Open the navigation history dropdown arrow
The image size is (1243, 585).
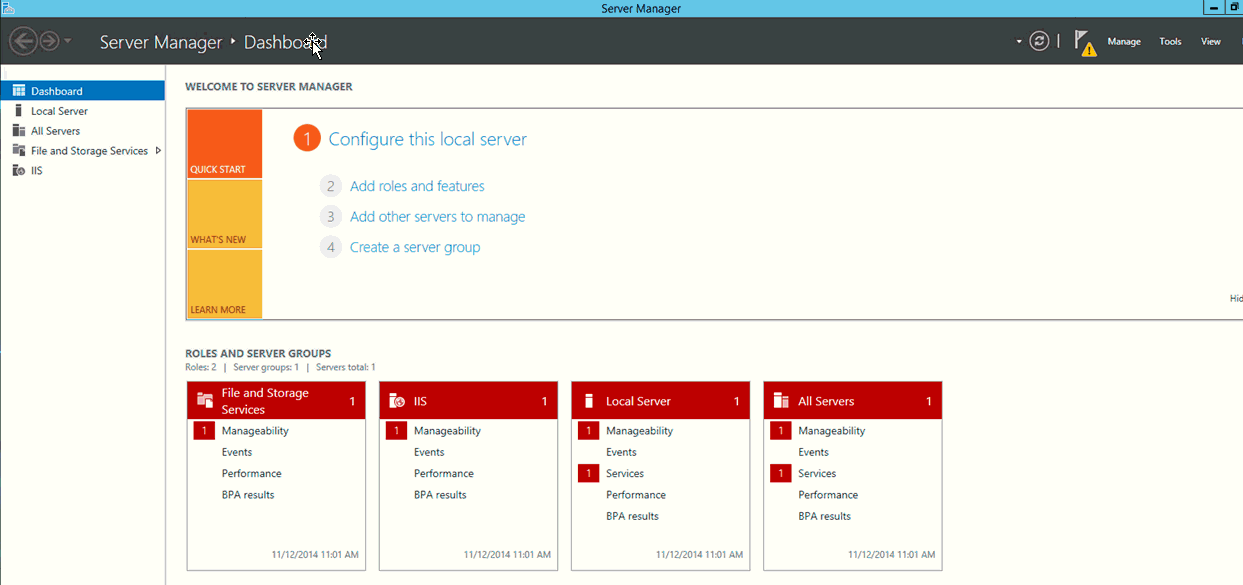(x=67, y=41)
